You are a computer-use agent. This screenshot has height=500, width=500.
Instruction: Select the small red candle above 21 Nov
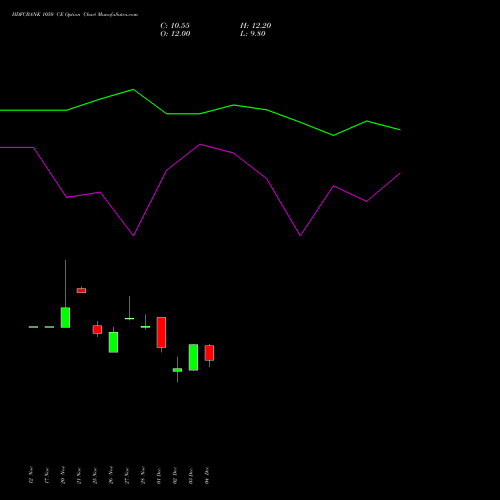81,290
